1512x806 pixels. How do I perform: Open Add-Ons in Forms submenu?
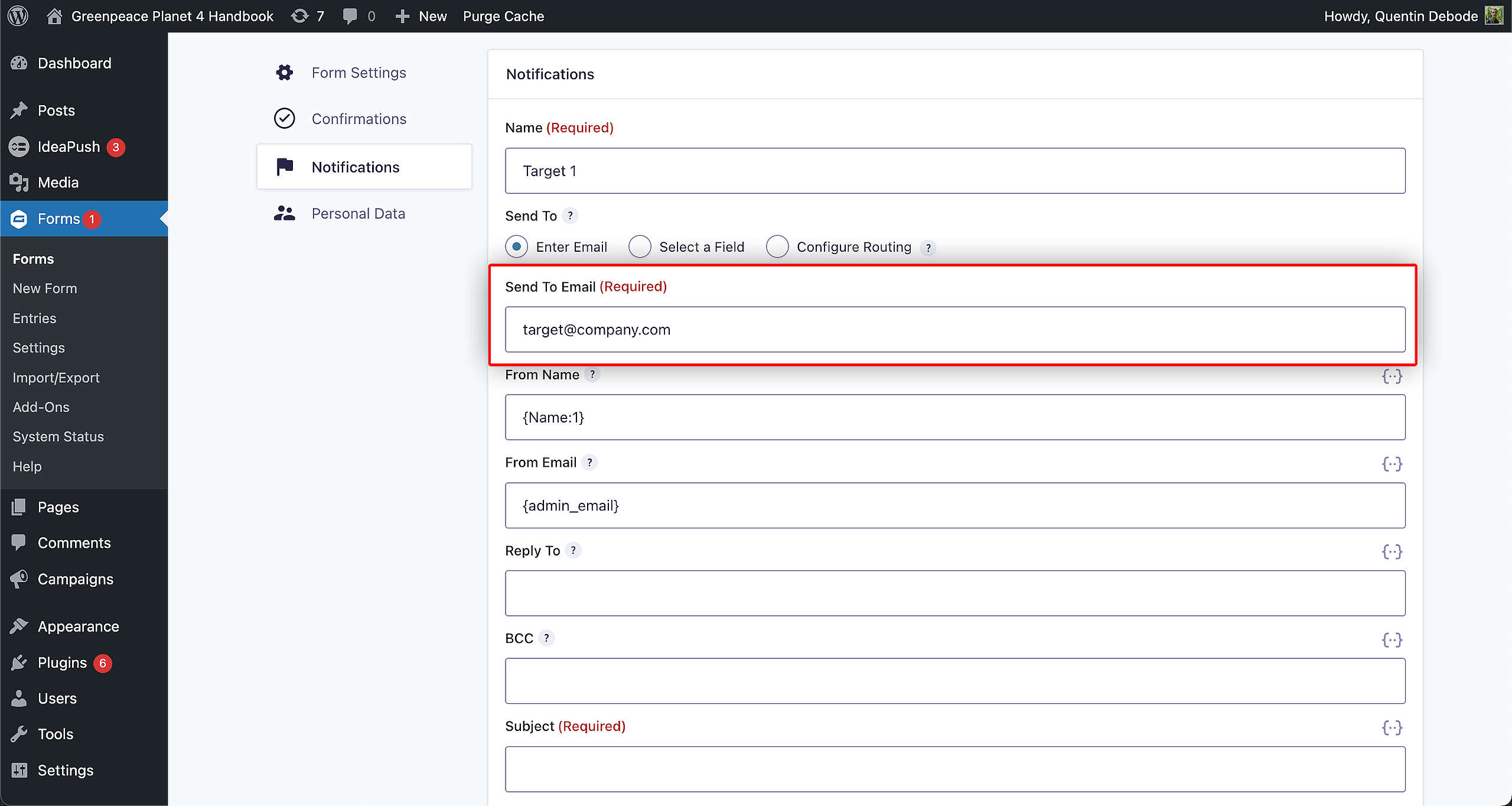pyautogui.click(x=41, y=407)
